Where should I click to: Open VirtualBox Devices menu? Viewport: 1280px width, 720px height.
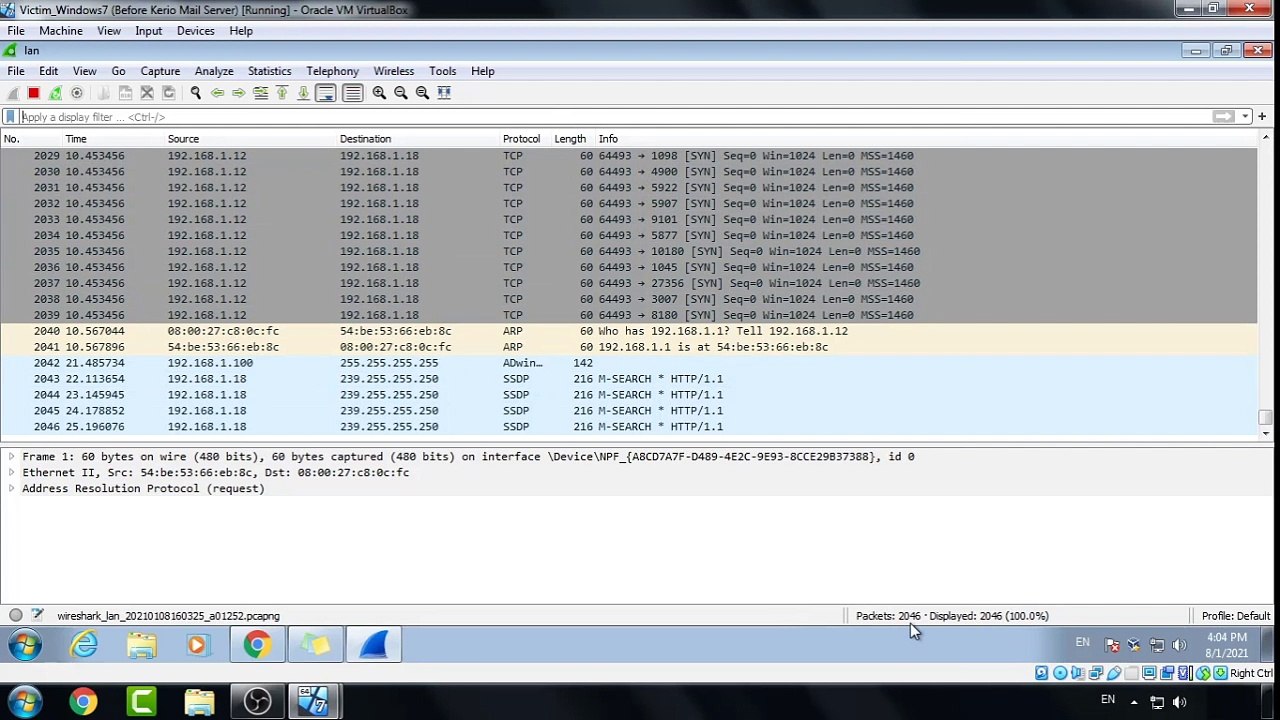[195, 31]
